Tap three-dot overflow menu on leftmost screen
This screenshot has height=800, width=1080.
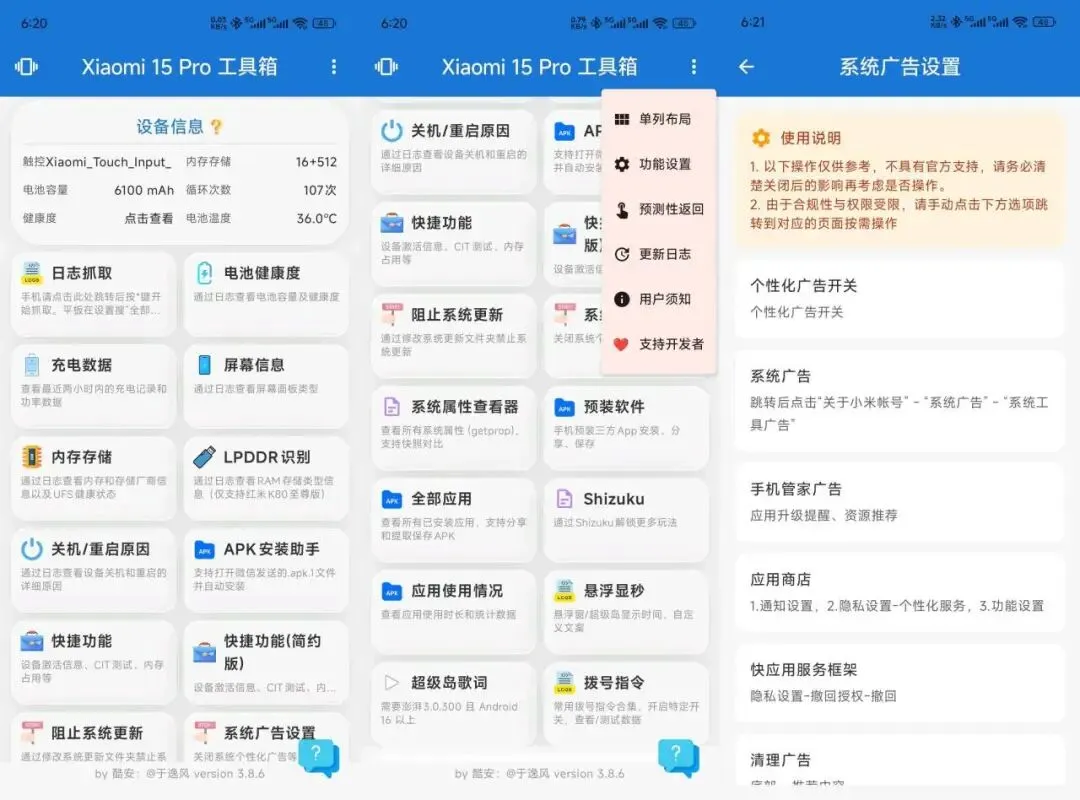coord(334,67)
